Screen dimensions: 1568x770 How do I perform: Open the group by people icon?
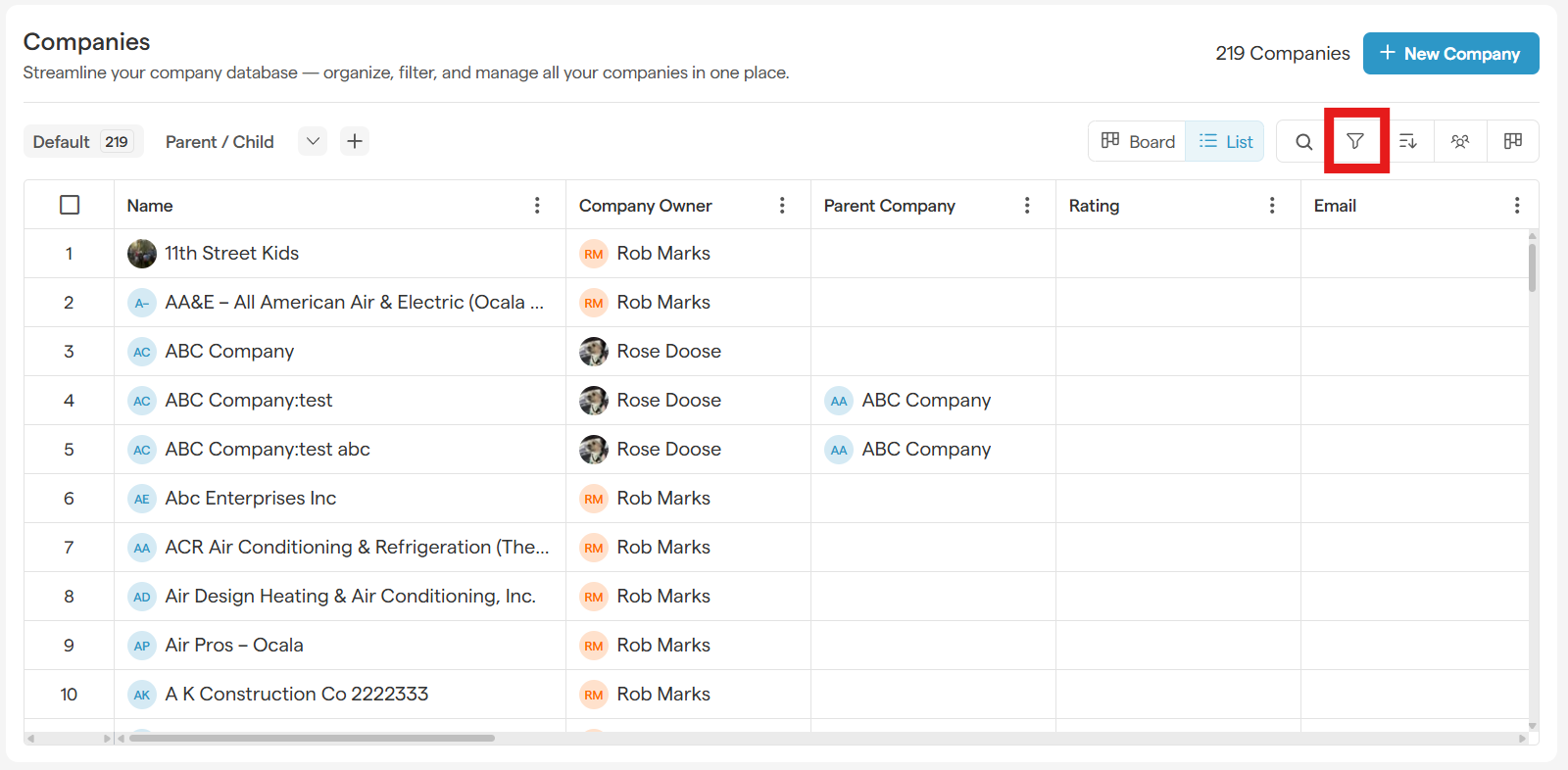pos(1460,142)
